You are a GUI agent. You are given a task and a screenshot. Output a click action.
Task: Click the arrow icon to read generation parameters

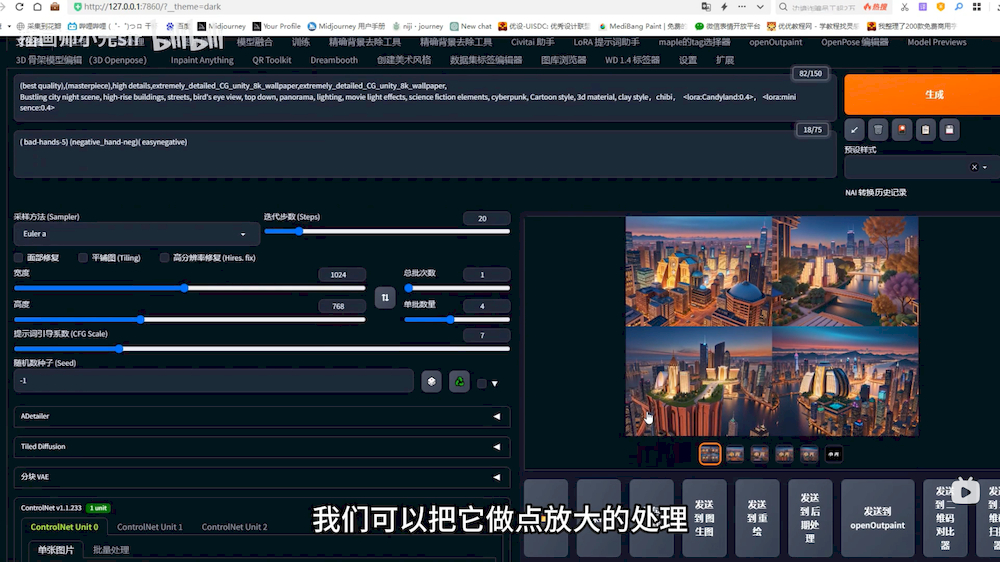click(854, 129)
